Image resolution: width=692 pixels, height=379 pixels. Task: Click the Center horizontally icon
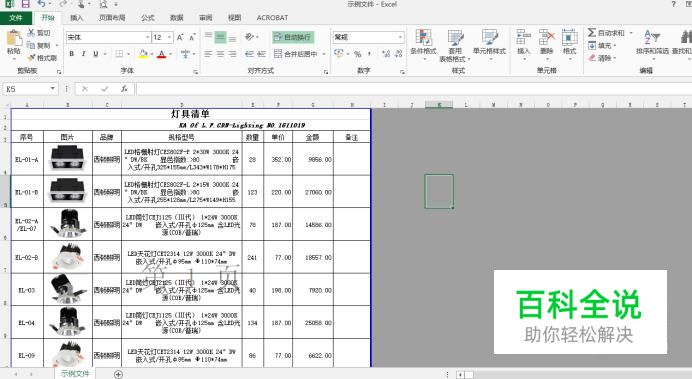[220, 54]
